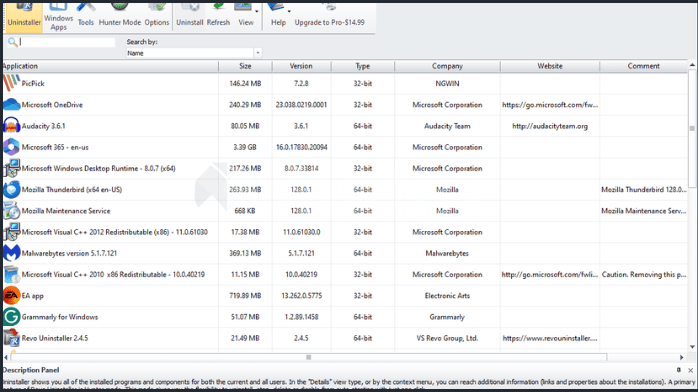Click the 719.89 MB size cell
The height and width of the screenshot is (392, 698).
(245, 295)
